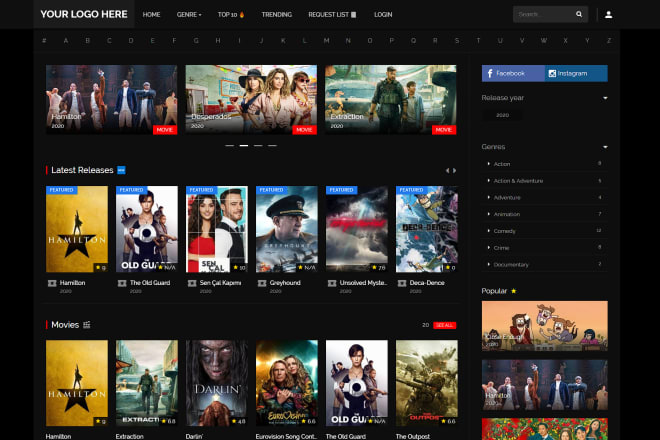Open Darlin' poster in Movies

pyautogui.click(x=217, y=383)
